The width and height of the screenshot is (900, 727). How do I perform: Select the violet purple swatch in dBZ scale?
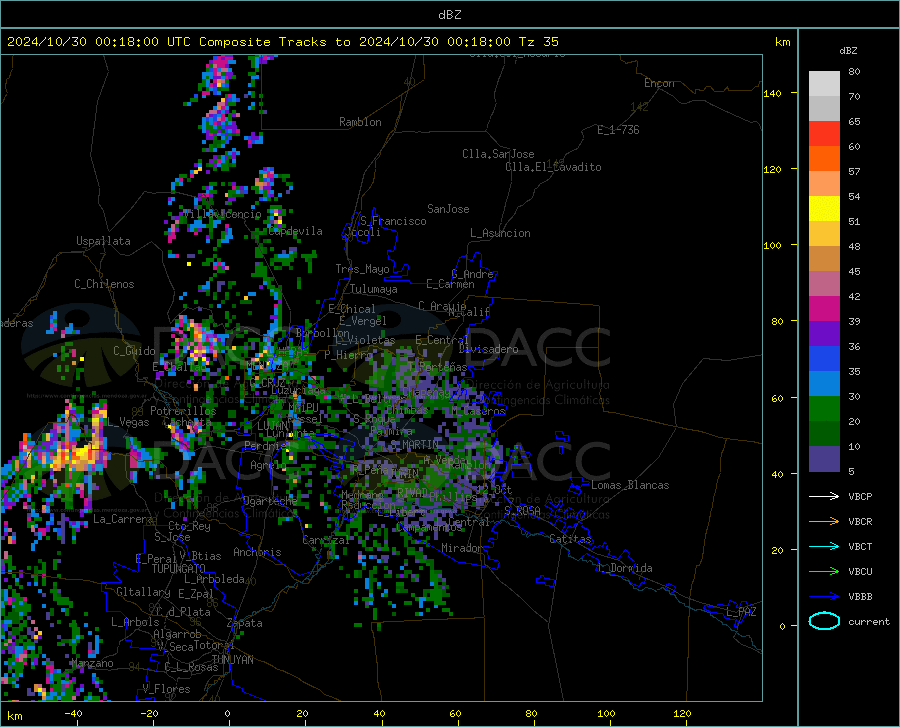coord(824,334)
